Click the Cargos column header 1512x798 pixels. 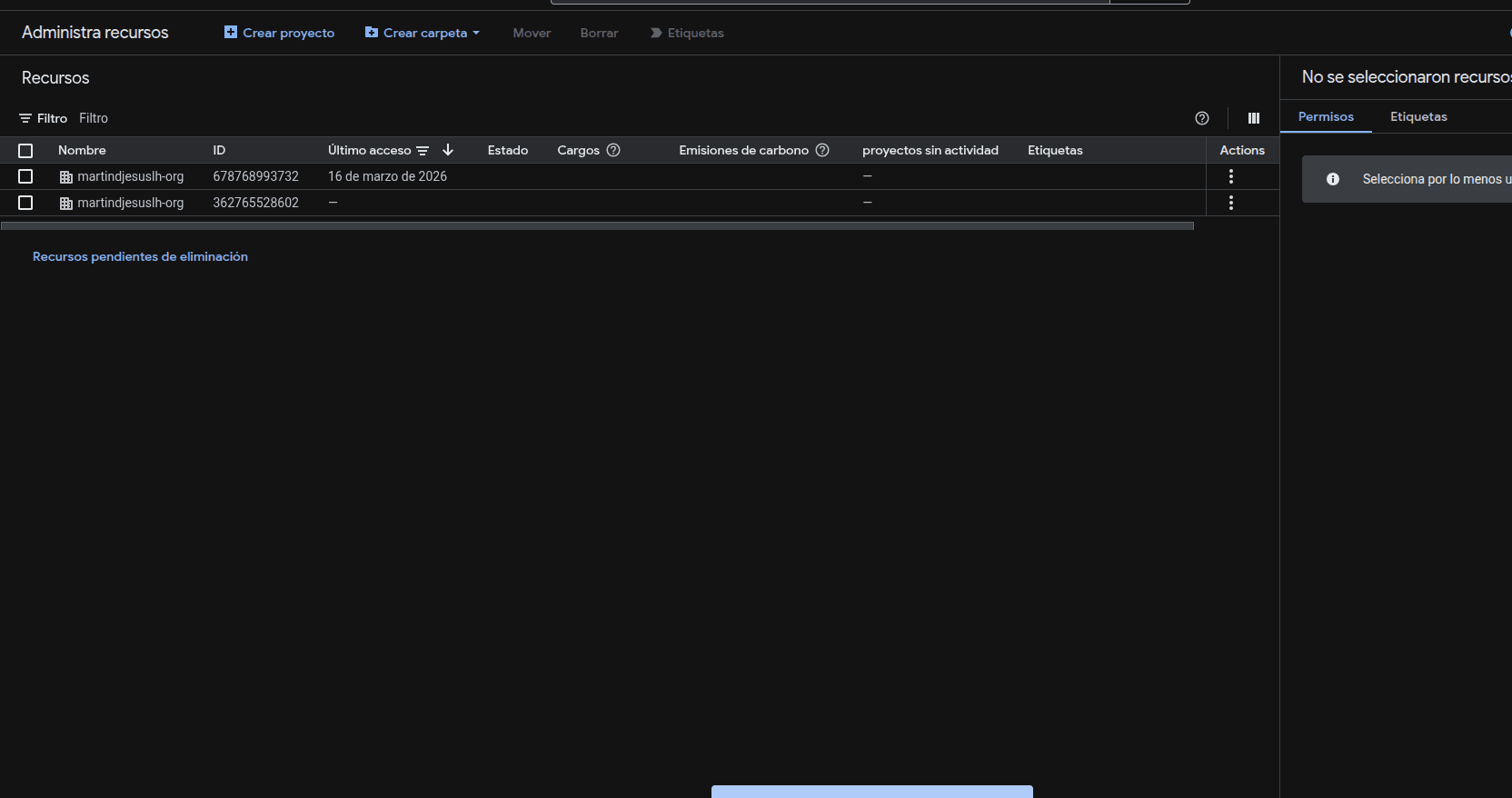tap(578, 150)
